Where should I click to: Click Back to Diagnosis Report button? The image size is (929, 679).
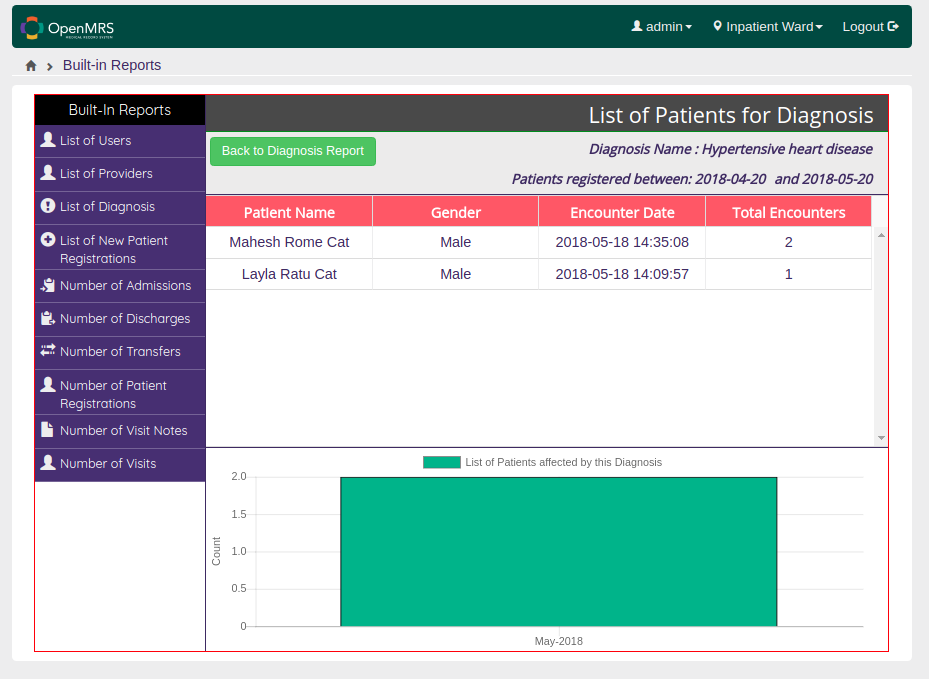click(293, 151)
